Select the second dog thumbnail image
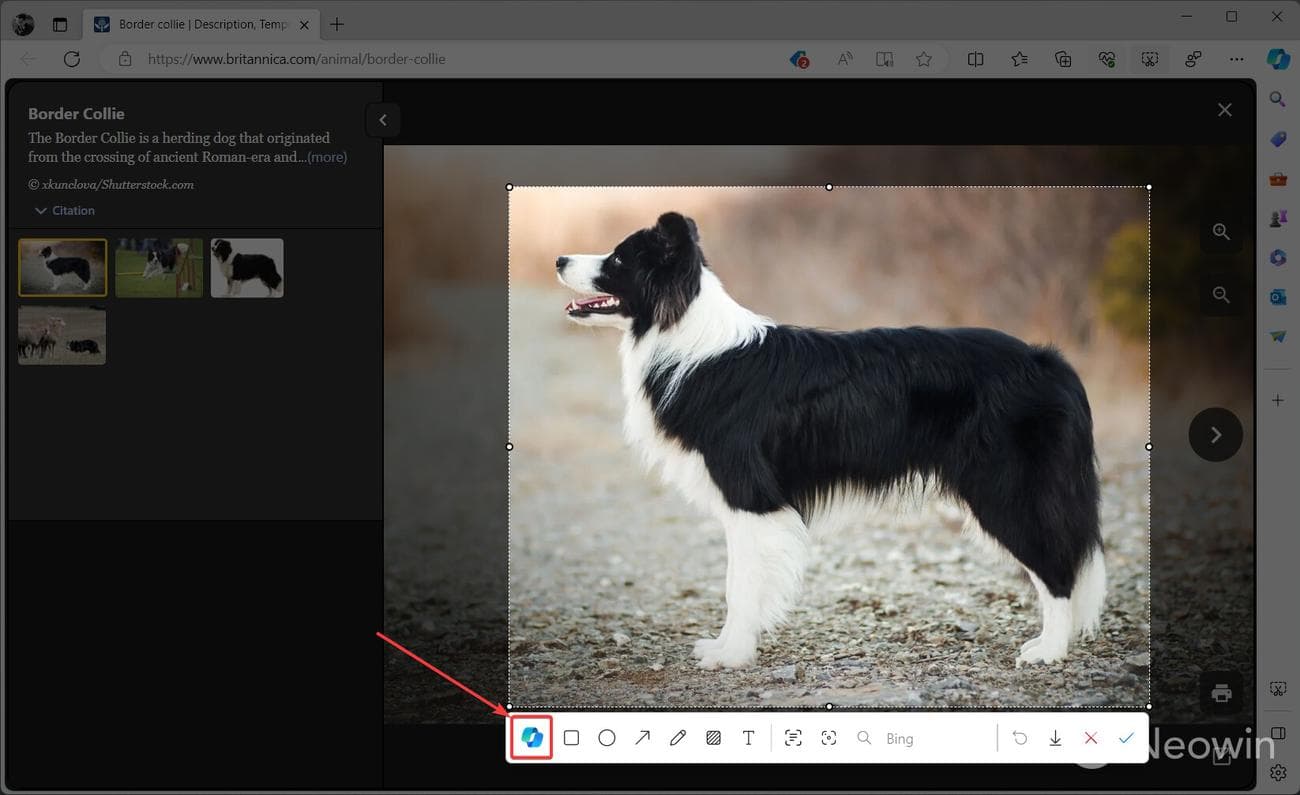Image resolution: width=1300 pixels, height=795 pixels. [159, 267]
